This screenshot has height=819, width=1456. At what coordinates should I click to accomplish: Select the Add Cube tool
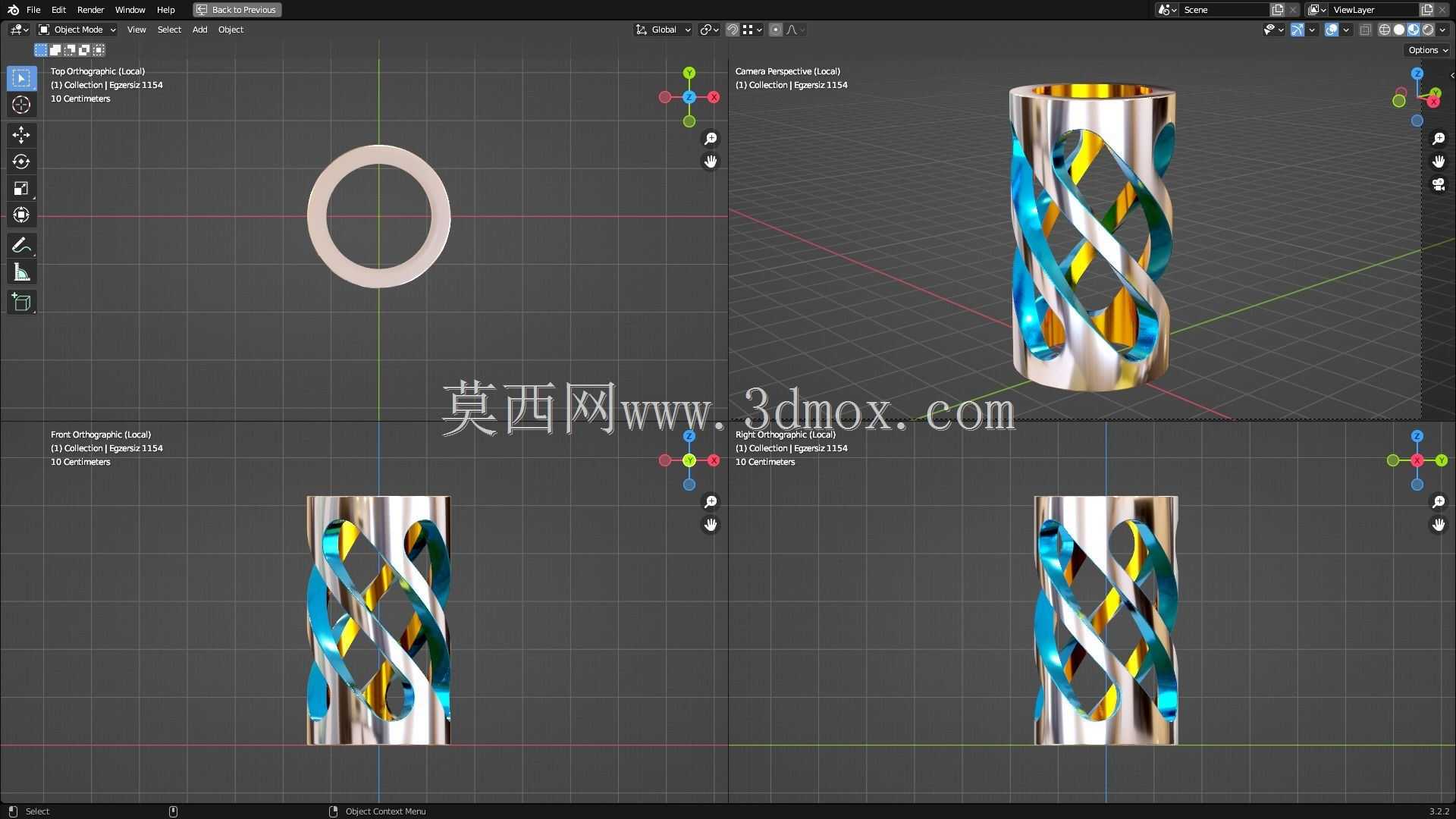(x=21, y=303)
